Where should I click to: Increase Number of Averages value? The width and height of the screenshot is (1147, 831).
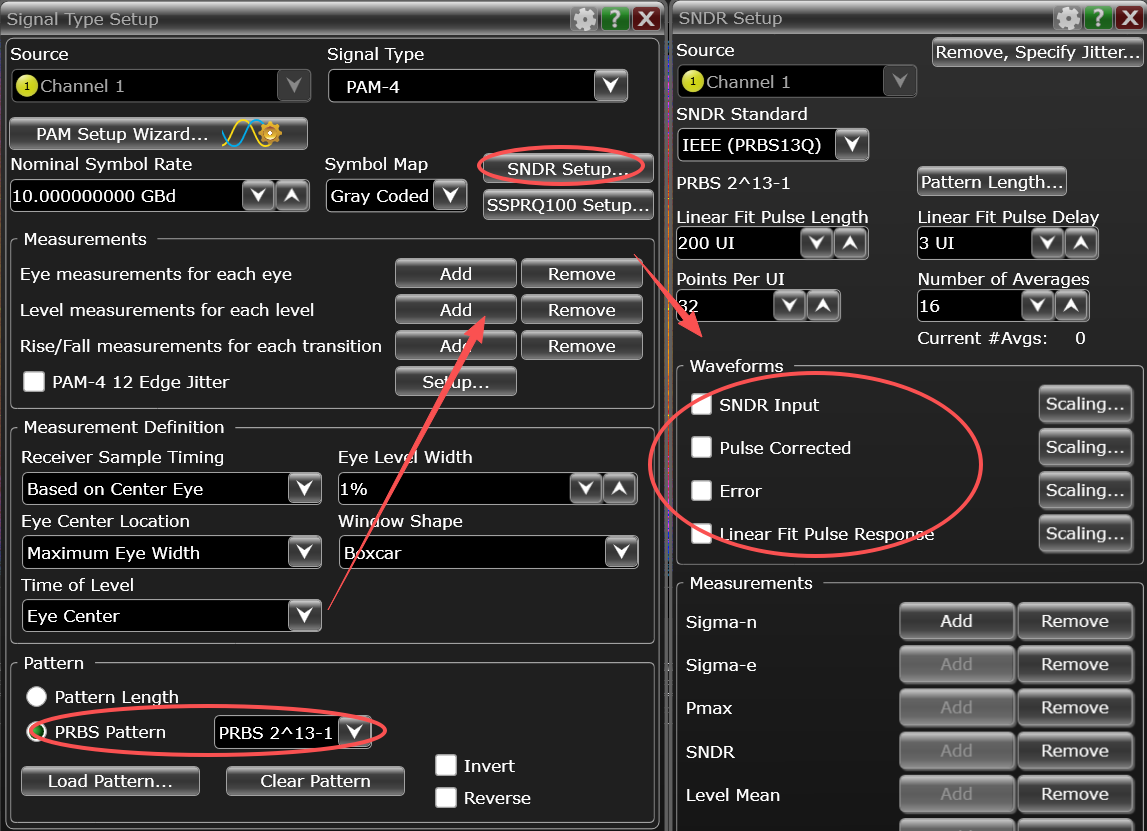click(x=1071, y=306)
